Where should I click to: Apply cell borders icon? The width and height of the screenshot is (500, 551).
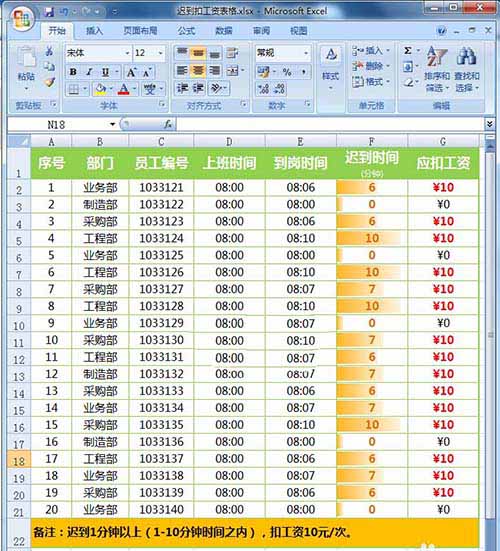tap(73, 90)
